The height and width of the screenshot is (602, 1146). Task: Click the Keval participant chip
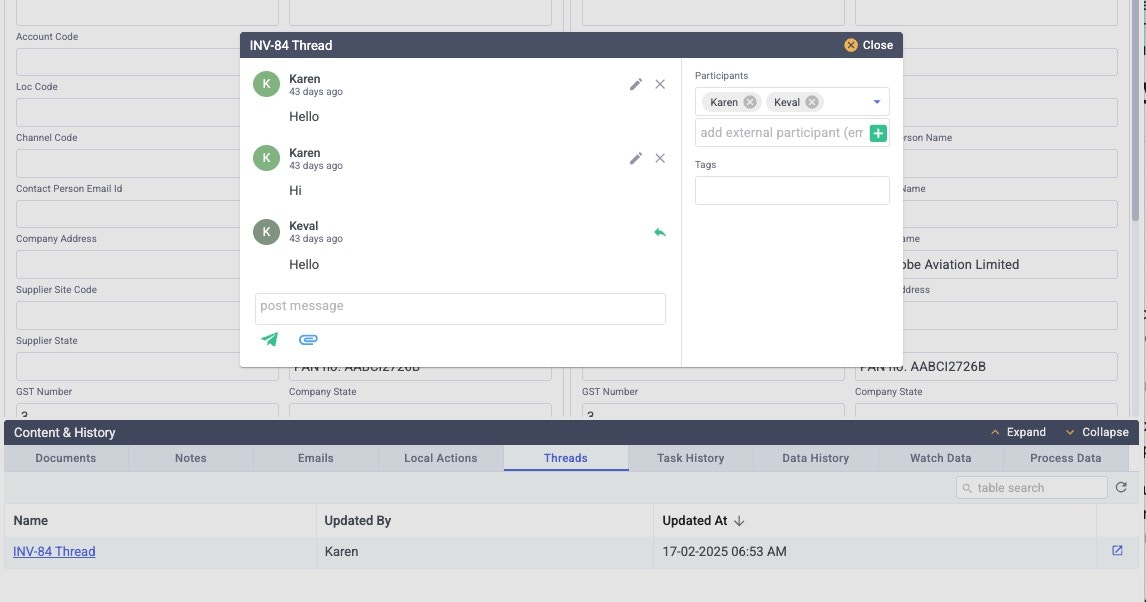tap(794, 102)
